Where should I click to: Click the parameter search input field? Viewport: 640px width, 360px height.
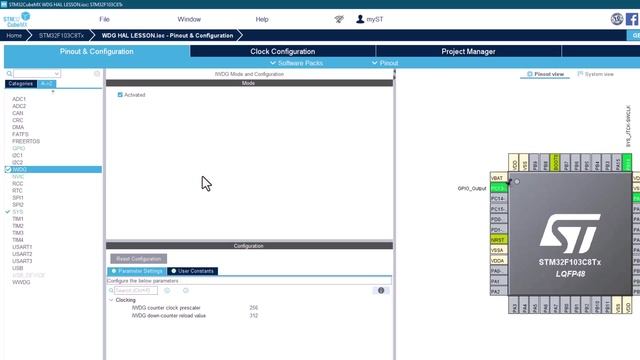tap(136, 291)
